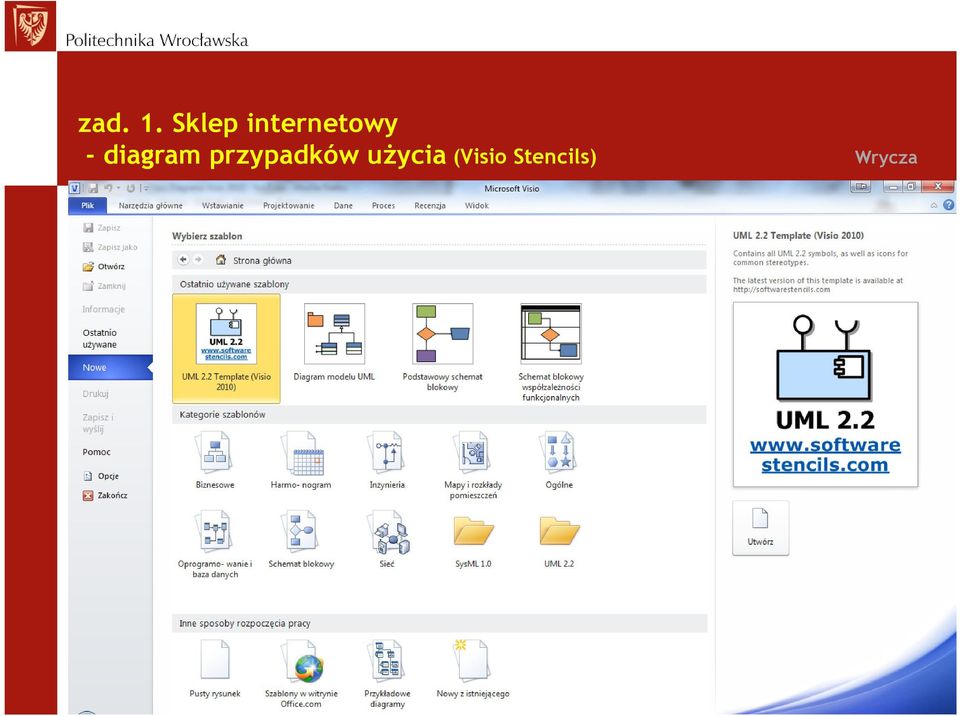Select Schemat blokowy współzależności funkcjonalnych template
Screen dimensions: 960x716
pyautogui.click(x=550, y=352)
